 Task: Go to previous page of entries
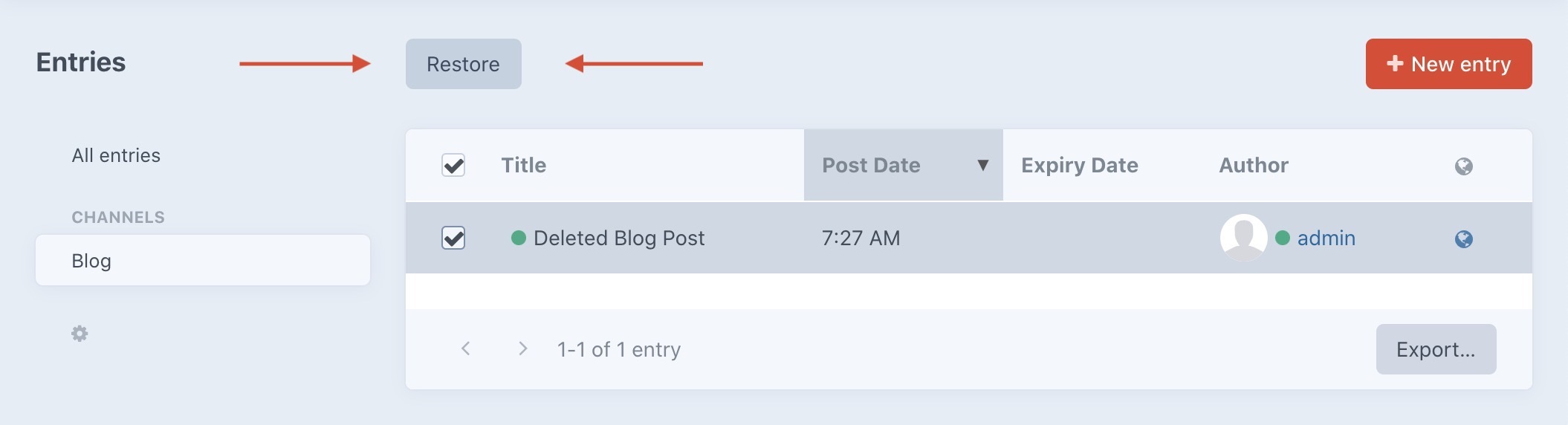pos(466,348)
